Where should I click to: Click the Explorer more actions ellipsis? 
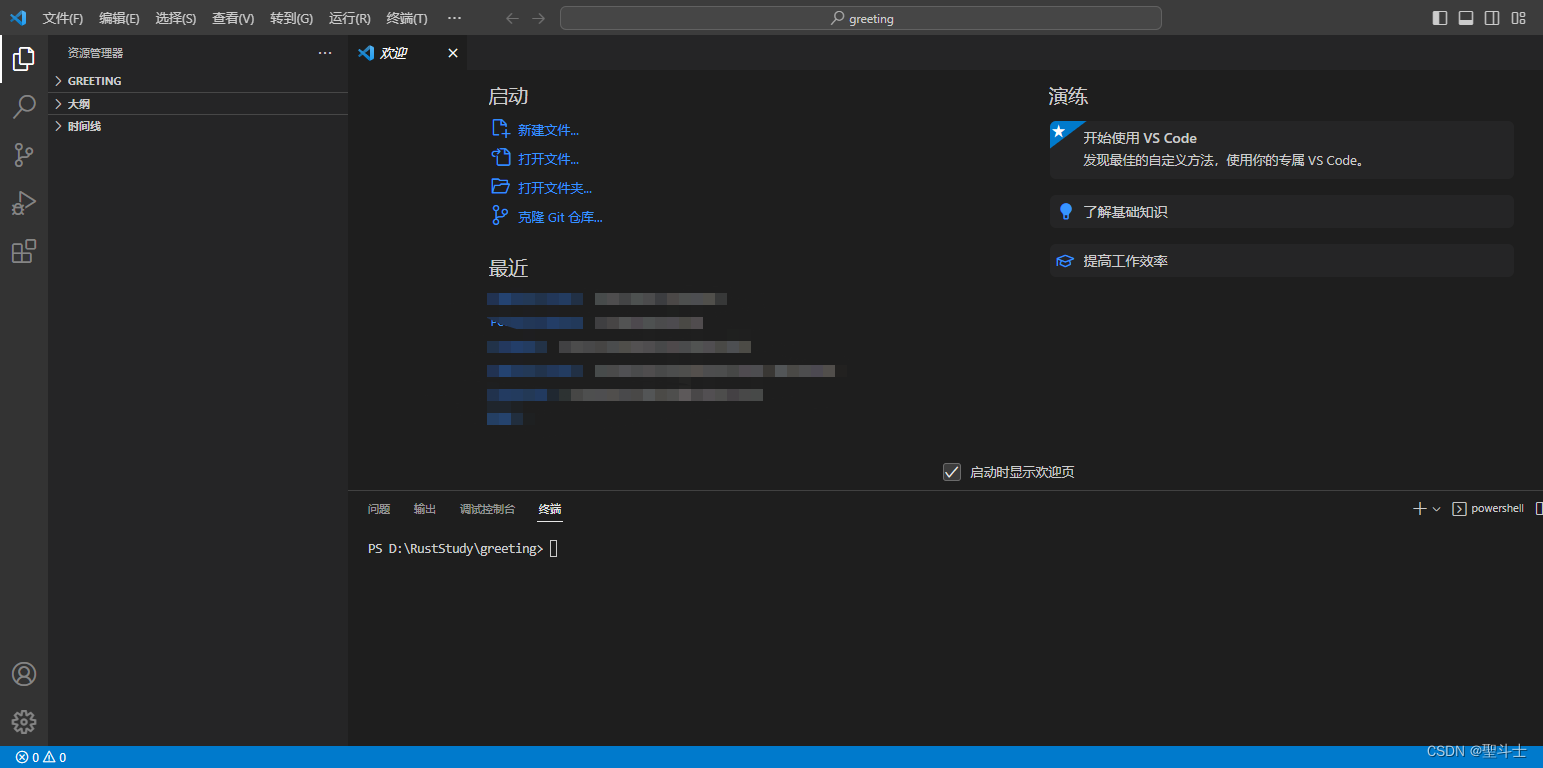tap(325, 53)
